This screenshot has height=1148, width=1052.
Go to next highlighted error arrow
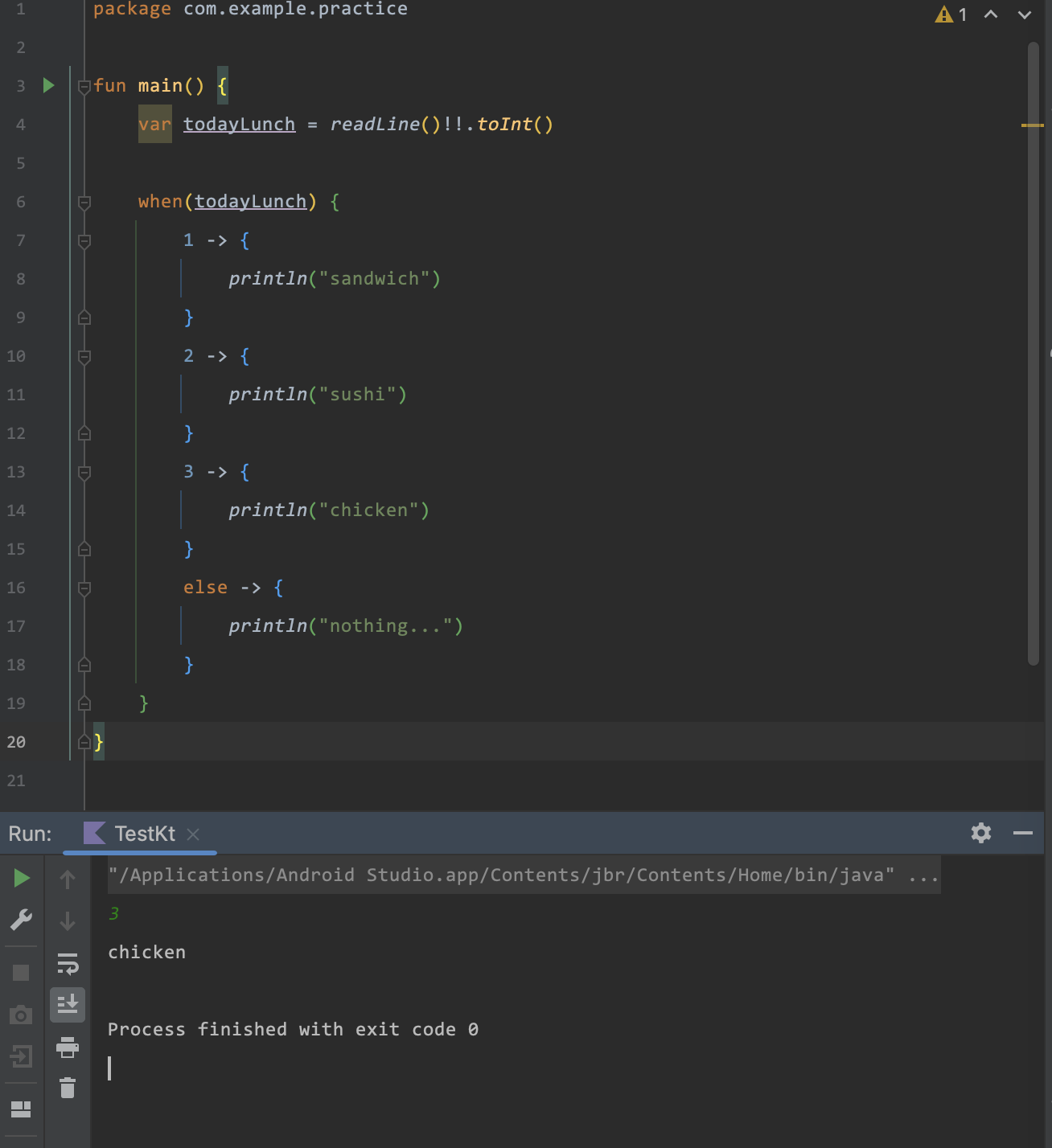coord(1025,14)
